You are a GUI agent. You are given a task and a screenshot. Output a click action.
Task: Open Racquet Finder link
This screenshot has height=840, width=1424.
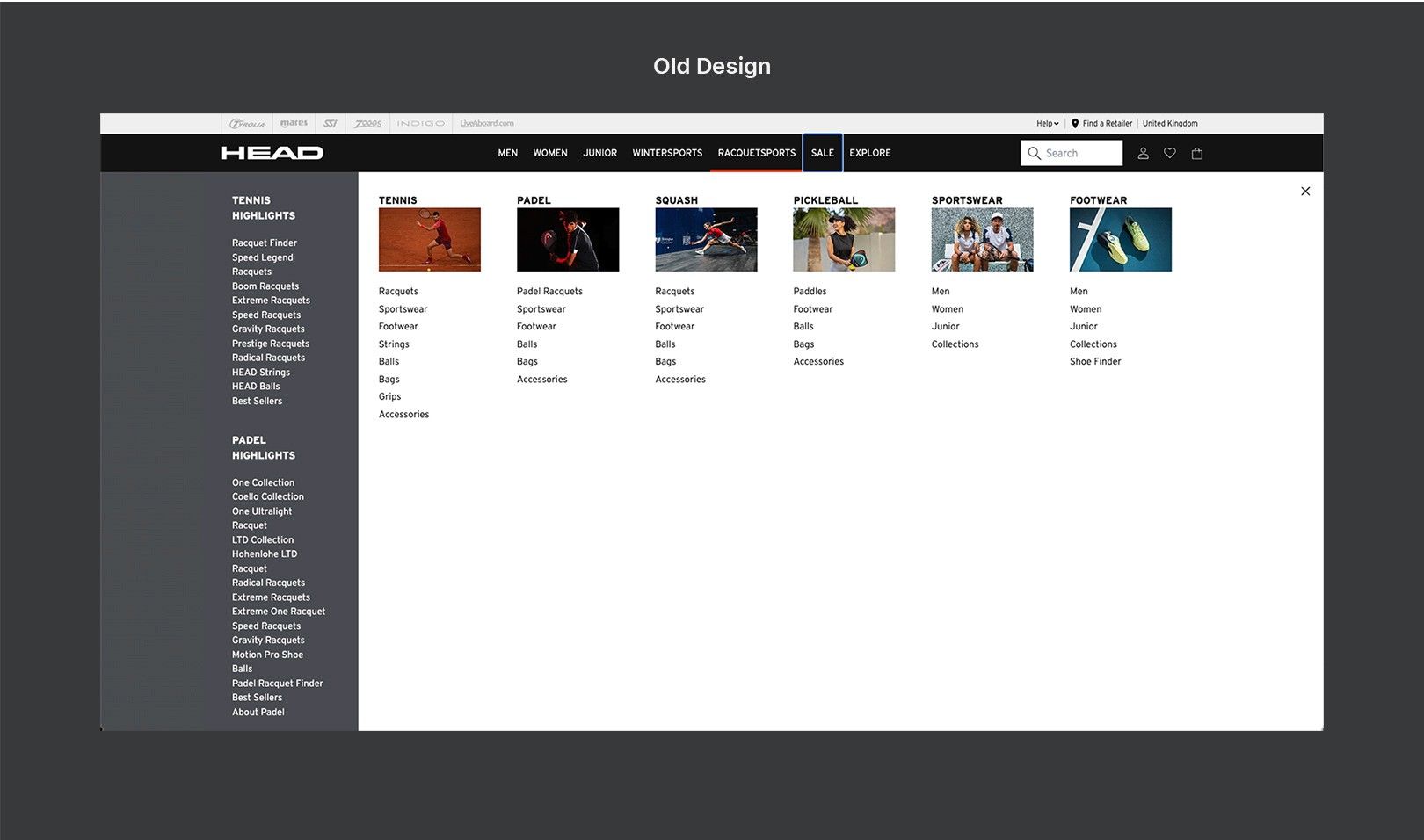pos(265,243)
